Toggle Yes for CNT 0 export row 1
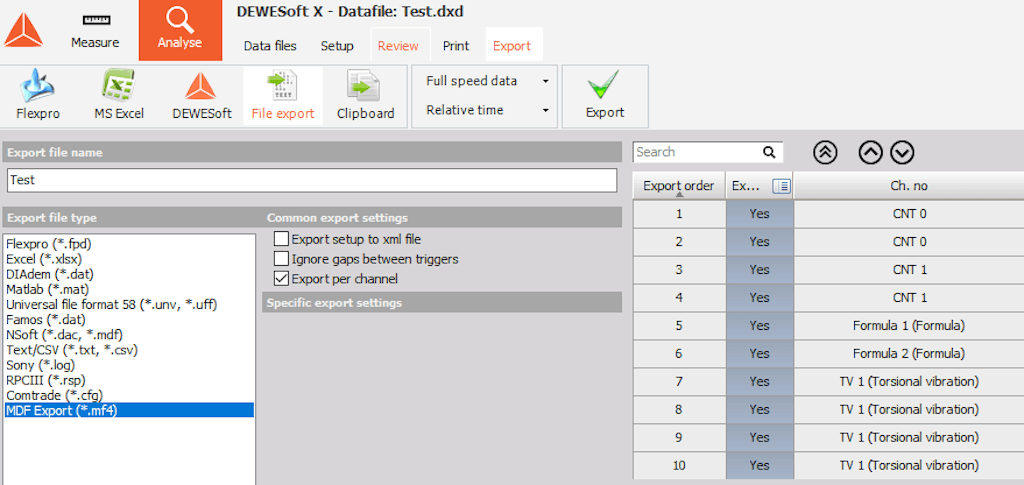Viewport: 1024px width, 485px height. tap(760, 213)
